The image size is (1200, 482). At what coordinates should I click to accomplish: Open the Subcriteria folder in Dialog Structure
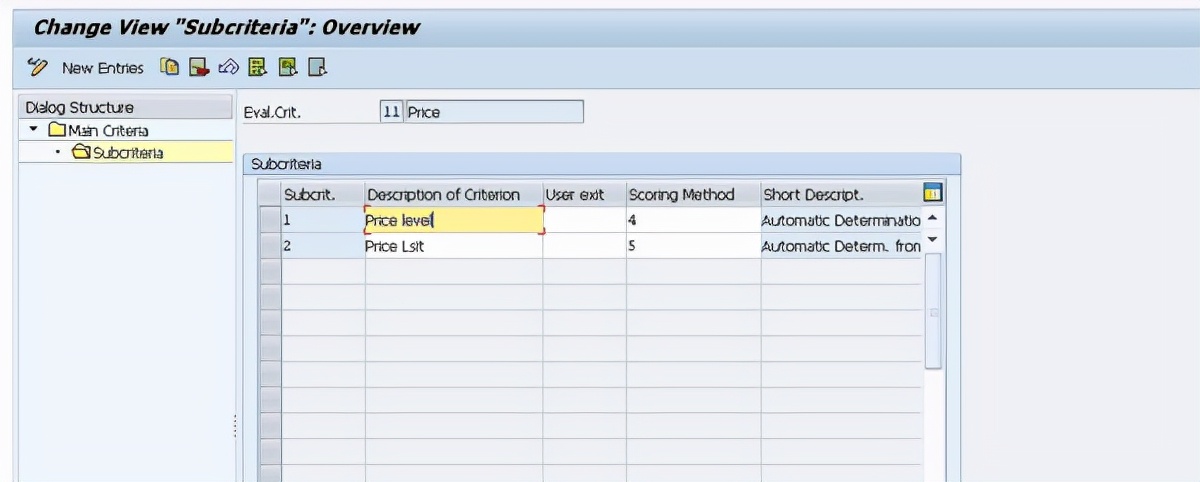pos(118,153)
